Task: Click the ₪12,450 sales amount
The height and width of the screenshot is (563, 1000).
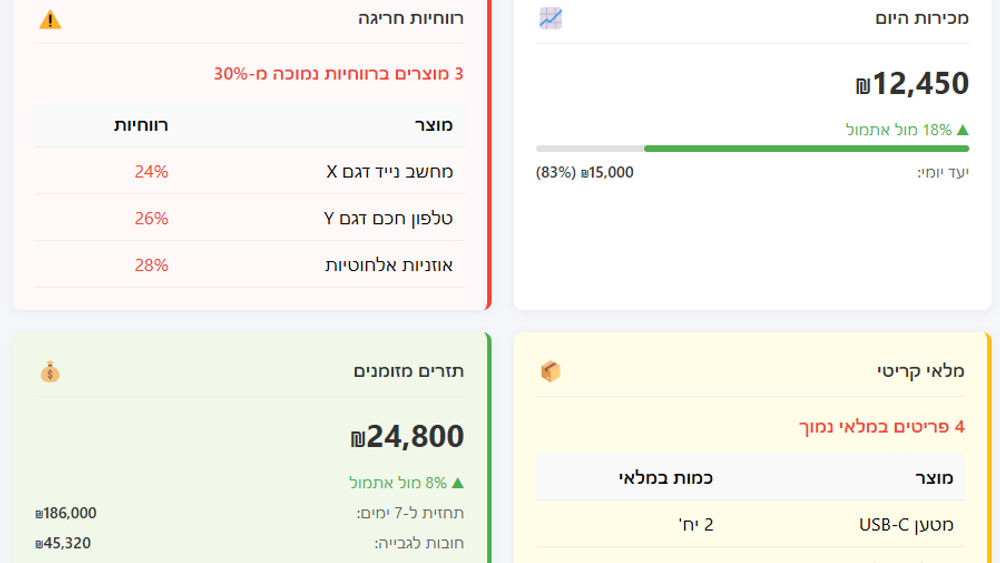Action: (912, 84)
